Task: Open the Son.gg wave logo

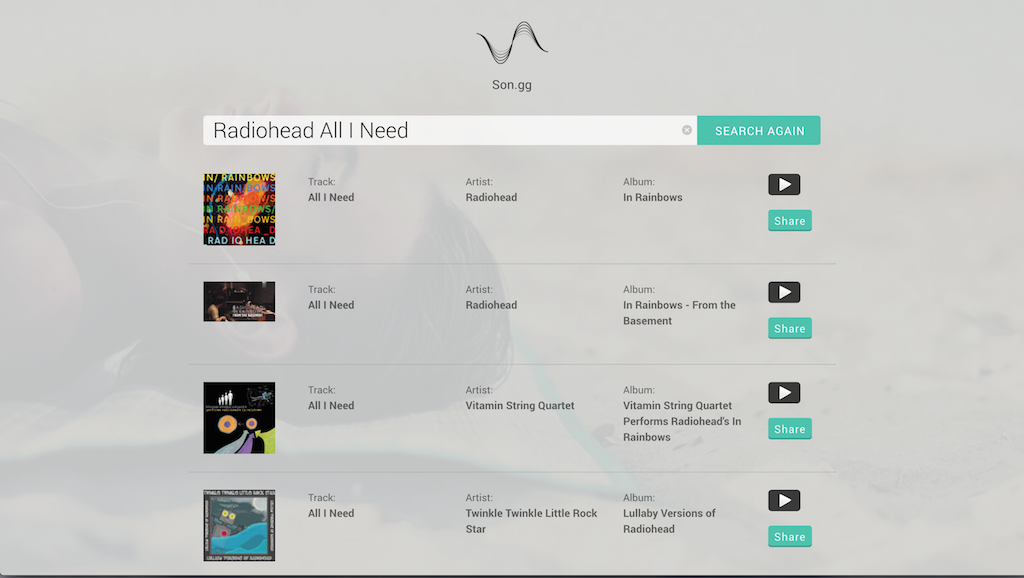Action: pos(512,42)
